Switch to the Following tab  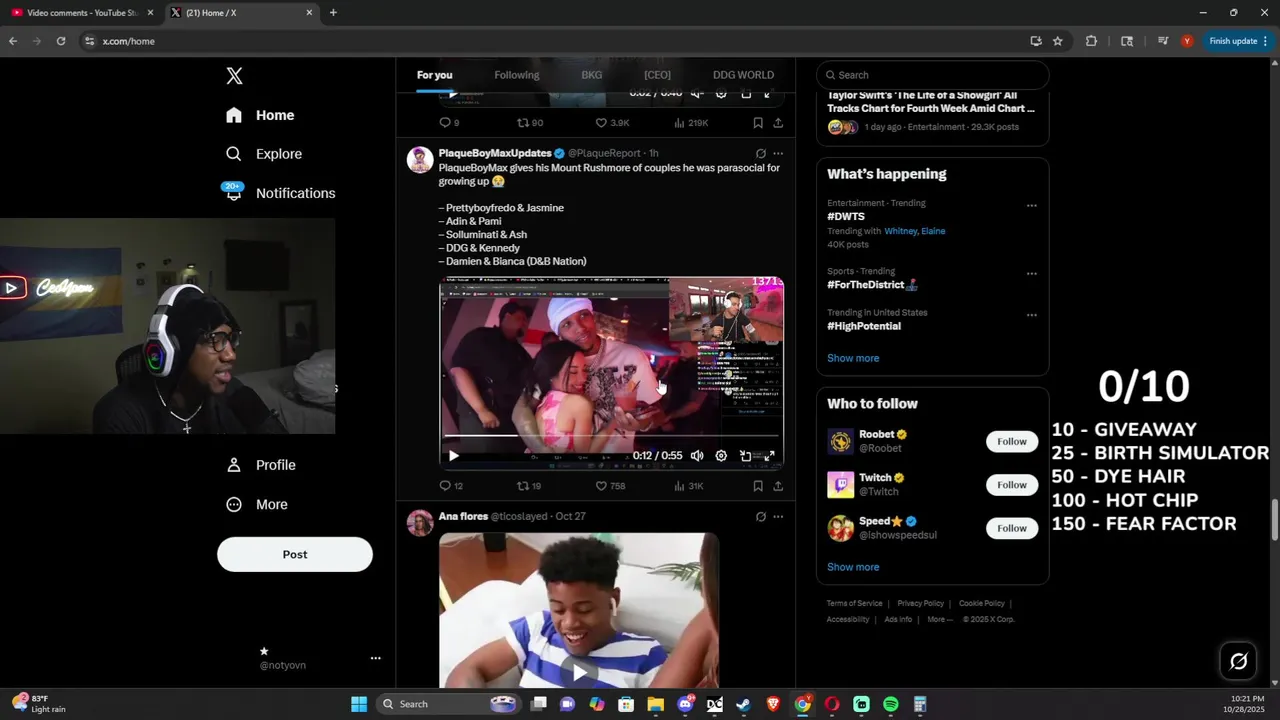(516, 75)
